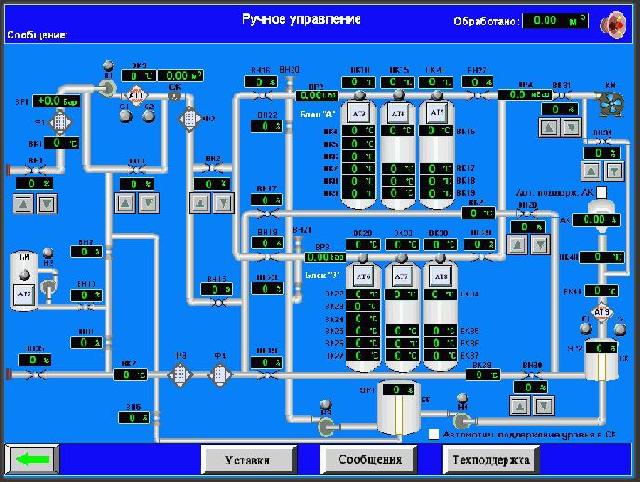This screenshot has height=482, width=640.
Task: Click the Обработано volume readout field
Action: pos(555,20)
